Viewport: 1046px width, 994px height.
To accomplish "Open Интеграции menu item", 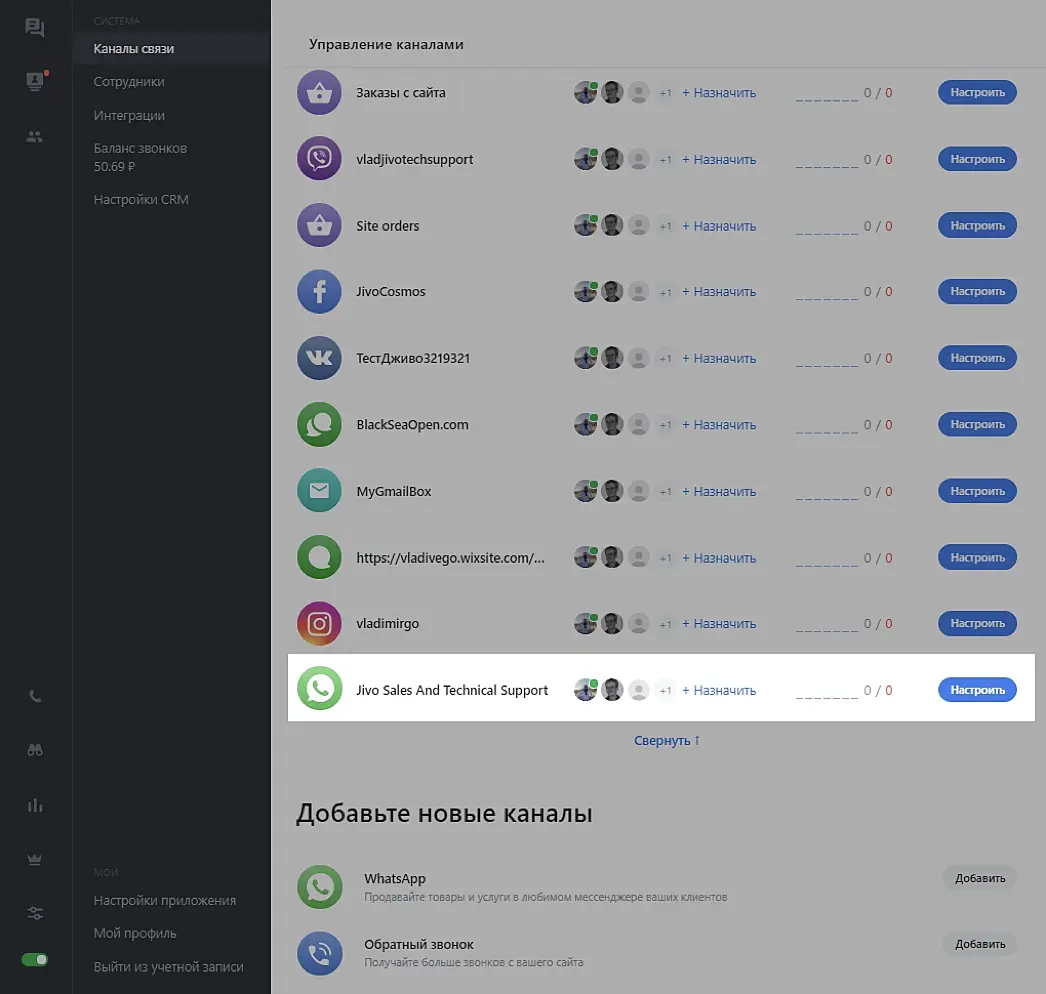I will [x=129, y=116].
